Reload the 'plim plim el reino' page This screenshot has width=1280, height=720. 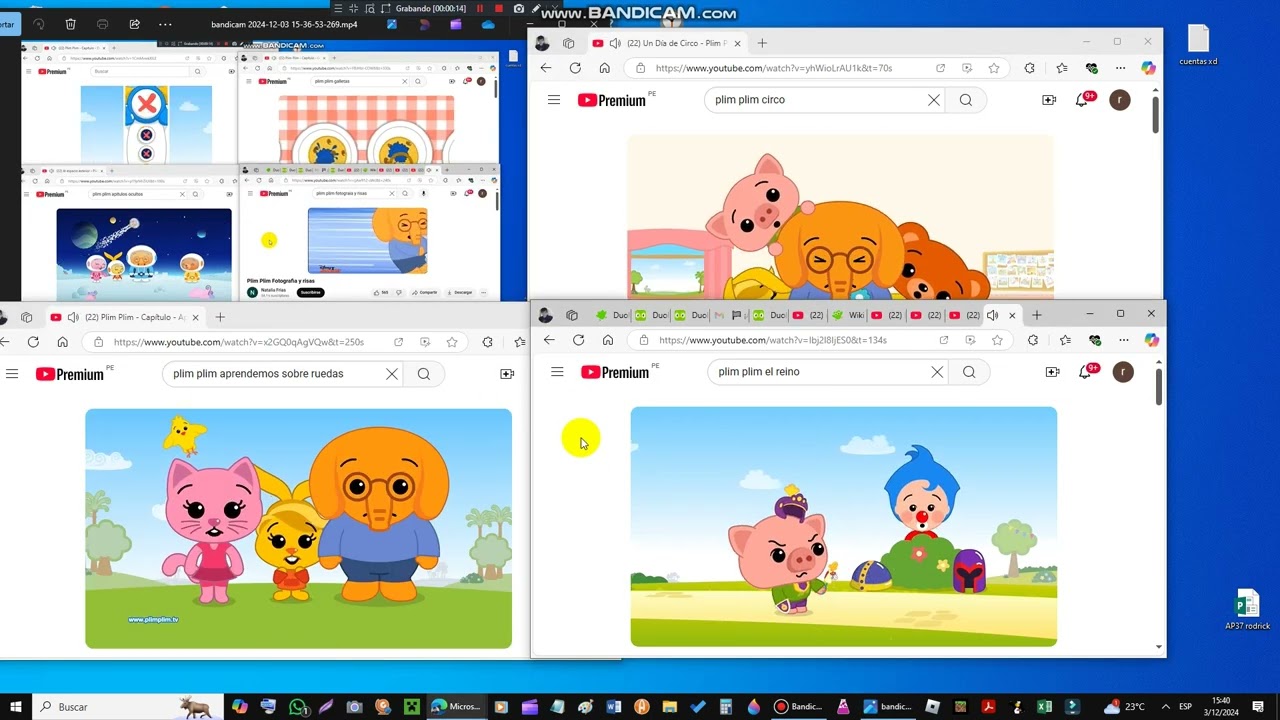click(578, 340)
